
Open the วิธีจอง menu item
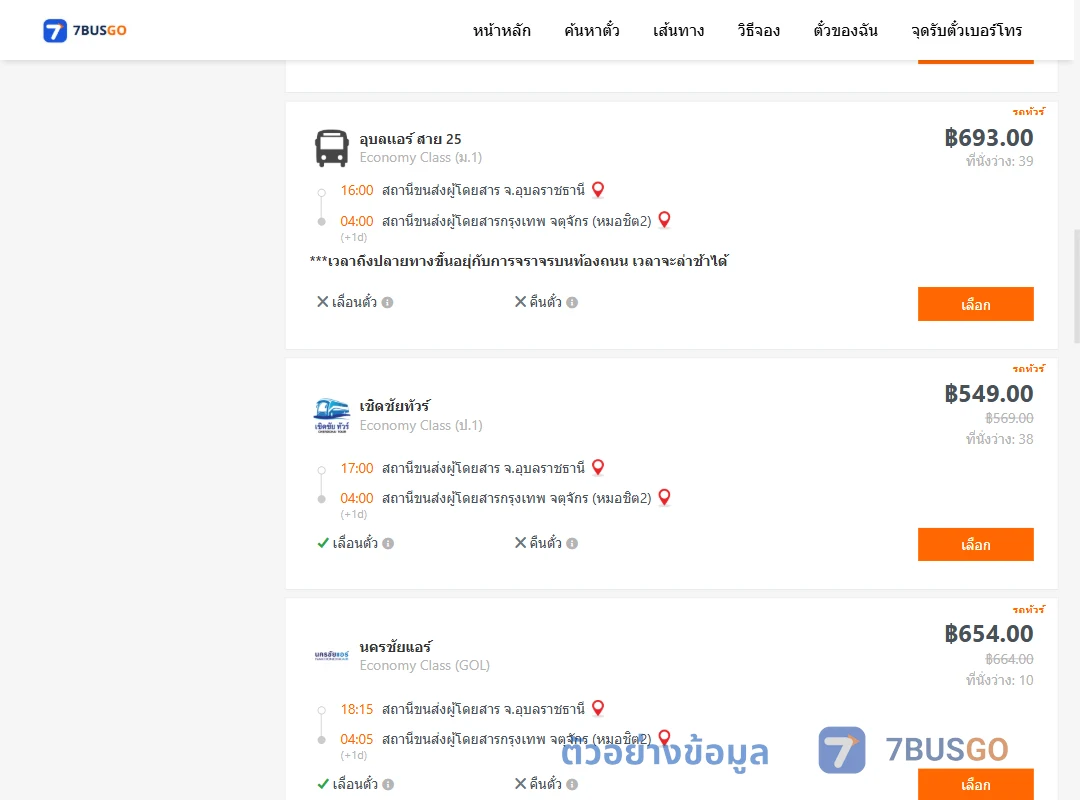click(758, 30)
